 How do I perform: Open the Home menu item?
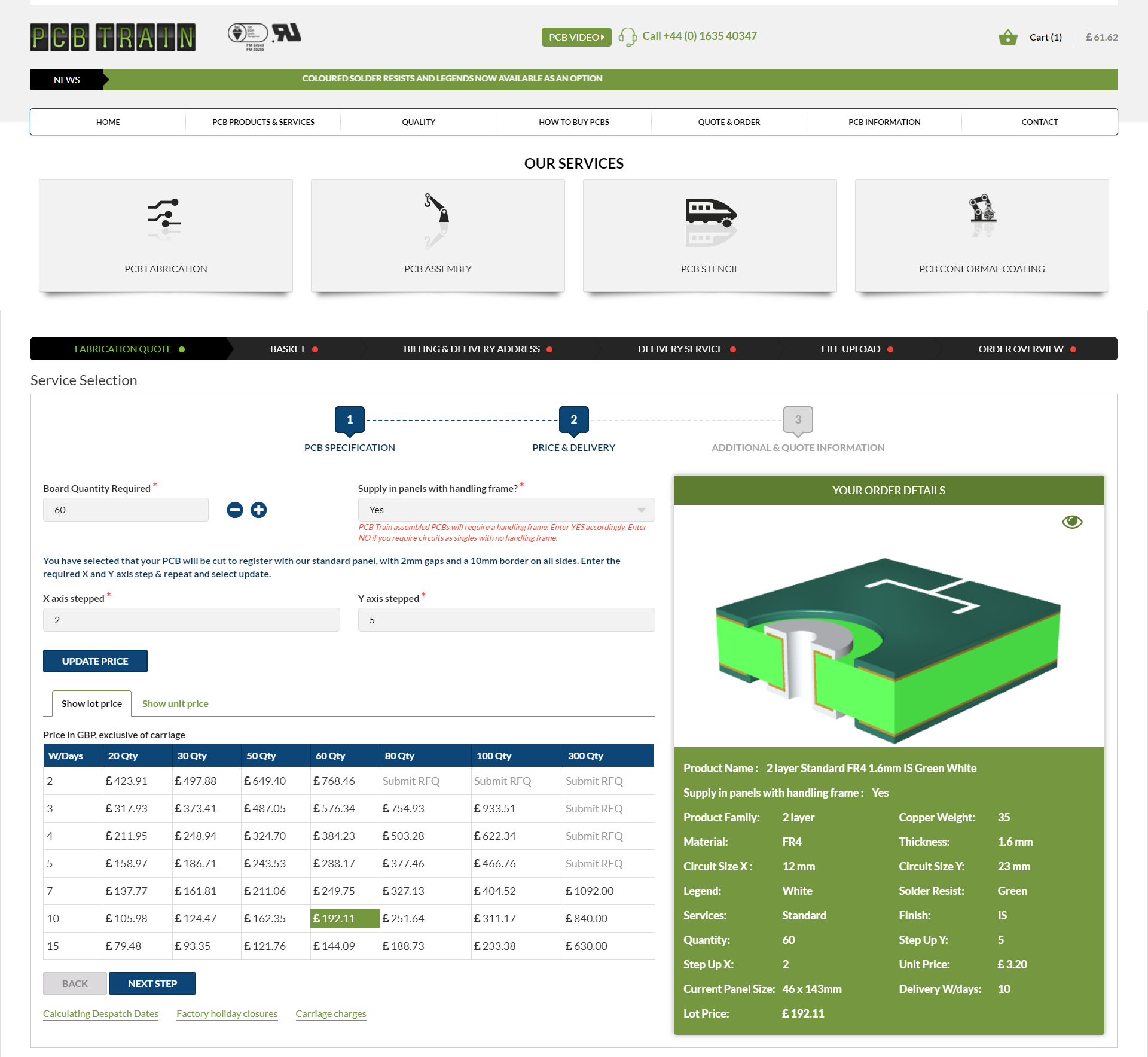[x=108, y=122]
